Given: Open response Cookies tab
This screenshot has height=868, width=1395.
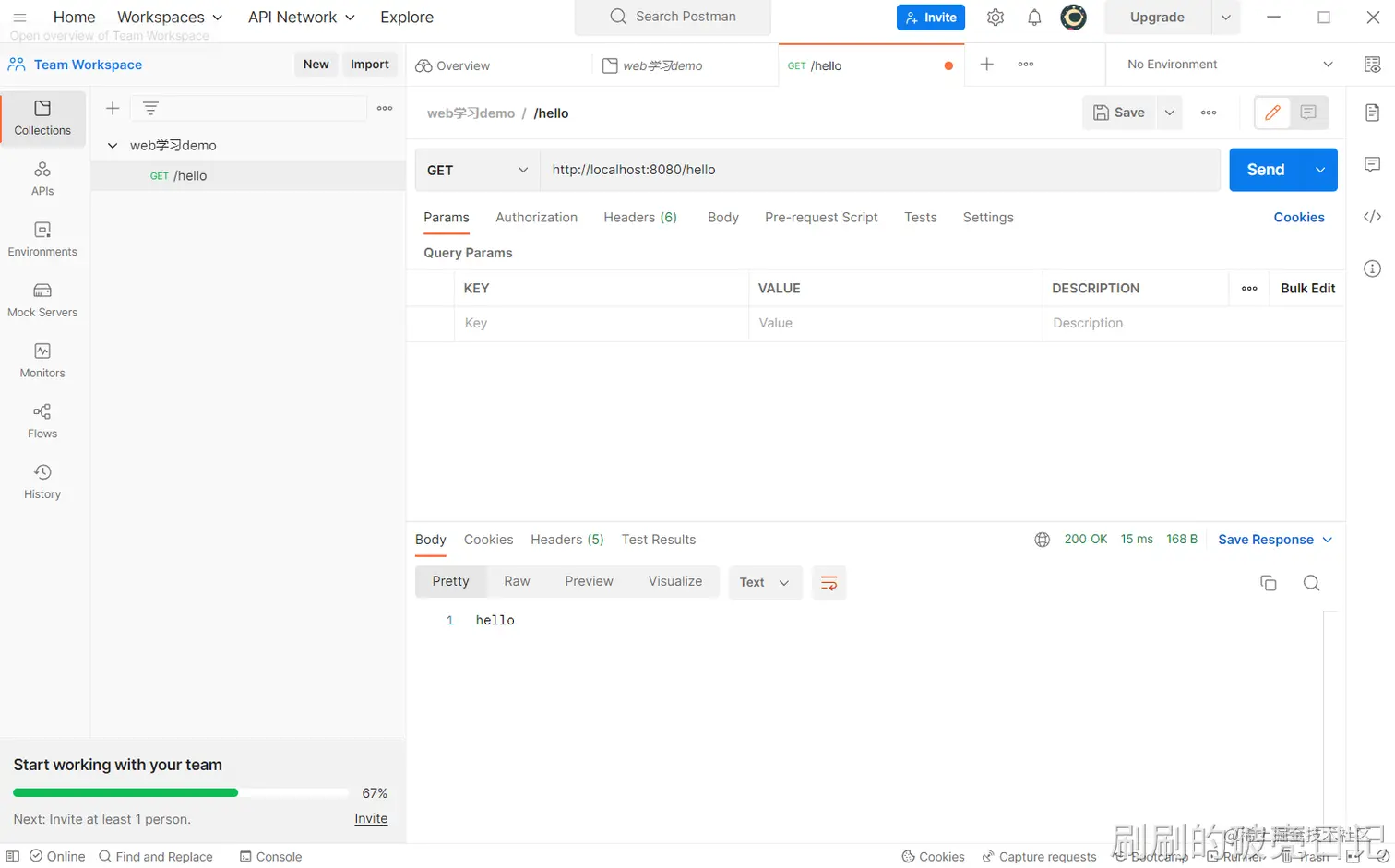Looking at the screenshot, I should point(488,540).
